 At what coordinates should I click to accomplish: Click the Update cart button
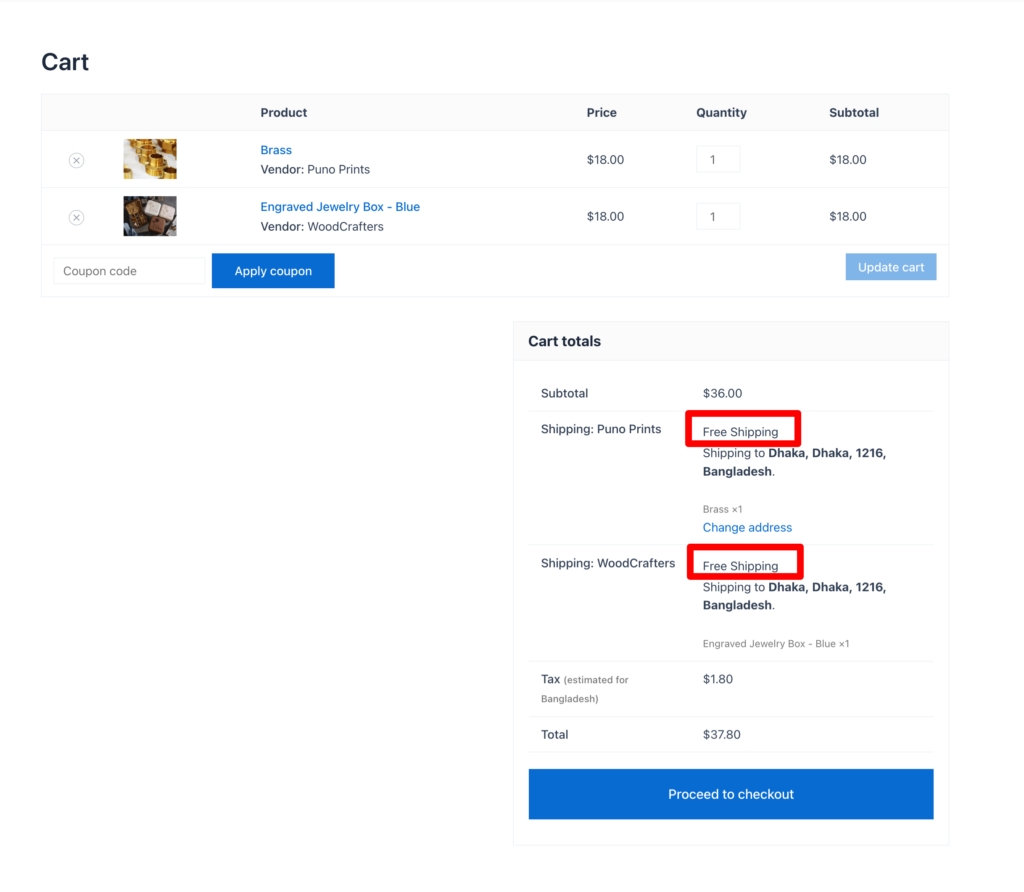click(x=890, y=266)
